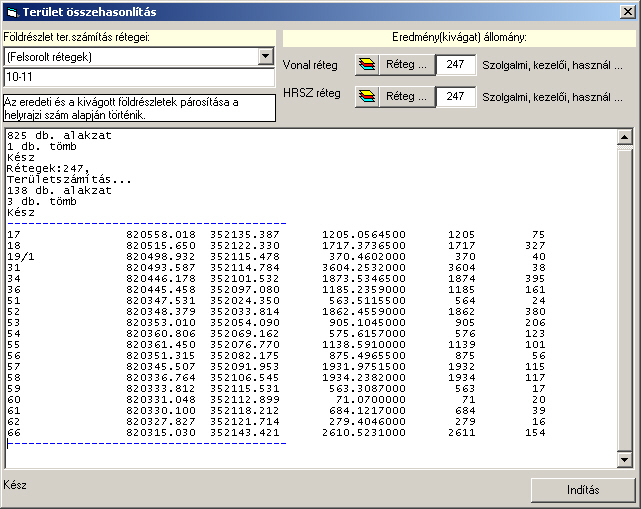Select the HRSZ réteg layer number field 247

click(x=456, y=96)
